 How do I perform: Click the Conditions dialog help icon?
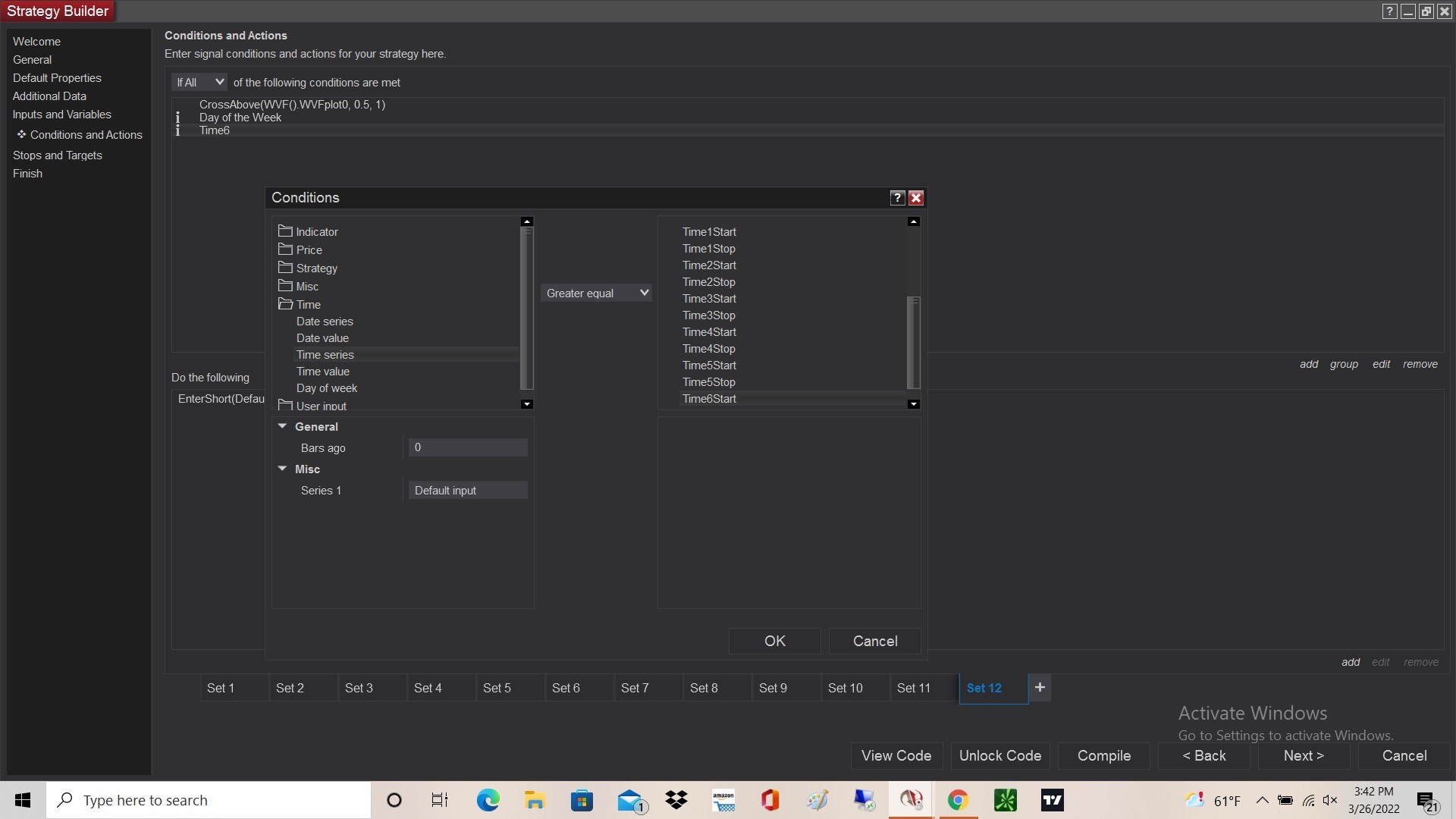click(897, 198)
